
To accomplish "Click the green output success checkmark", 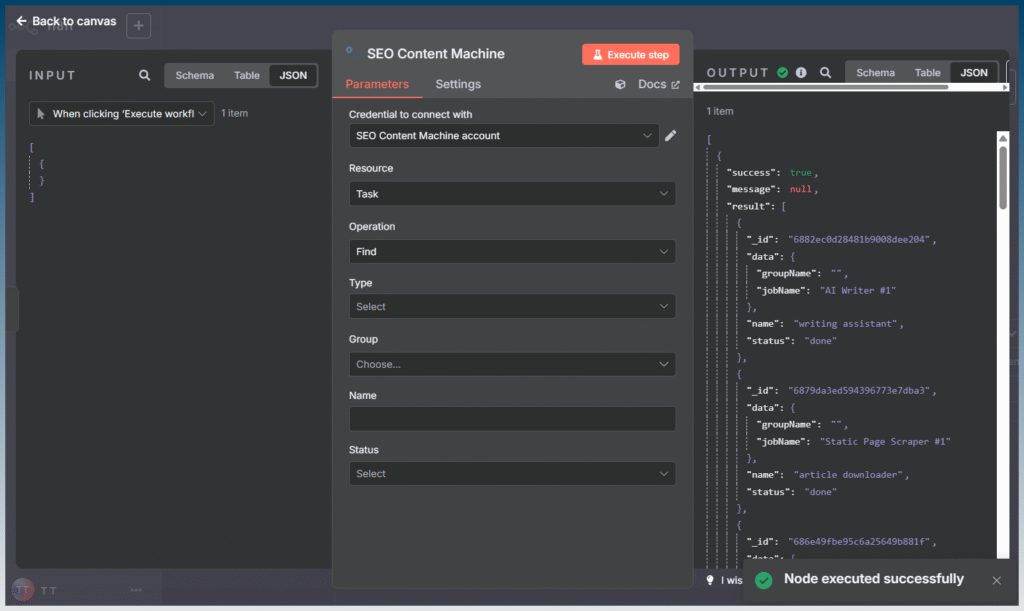I will pos(782,72).
